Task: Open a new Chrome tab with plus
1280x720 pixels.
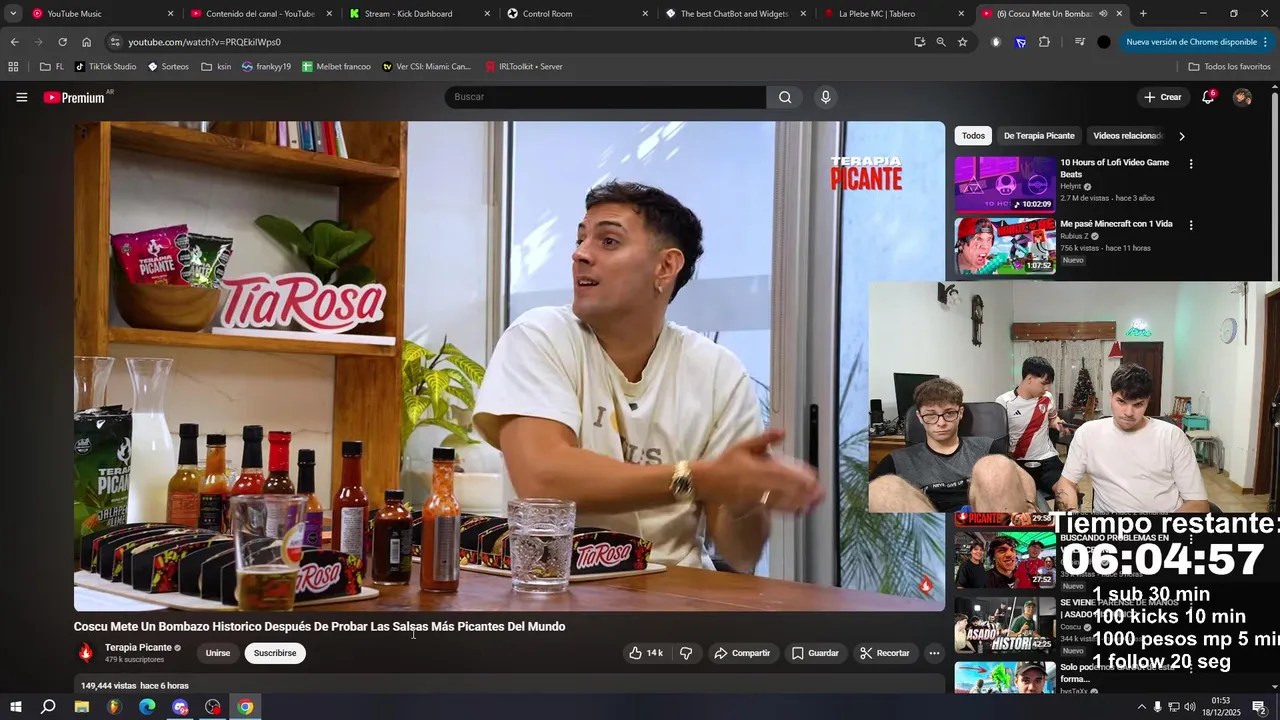Action: [x=1143, y=14]
